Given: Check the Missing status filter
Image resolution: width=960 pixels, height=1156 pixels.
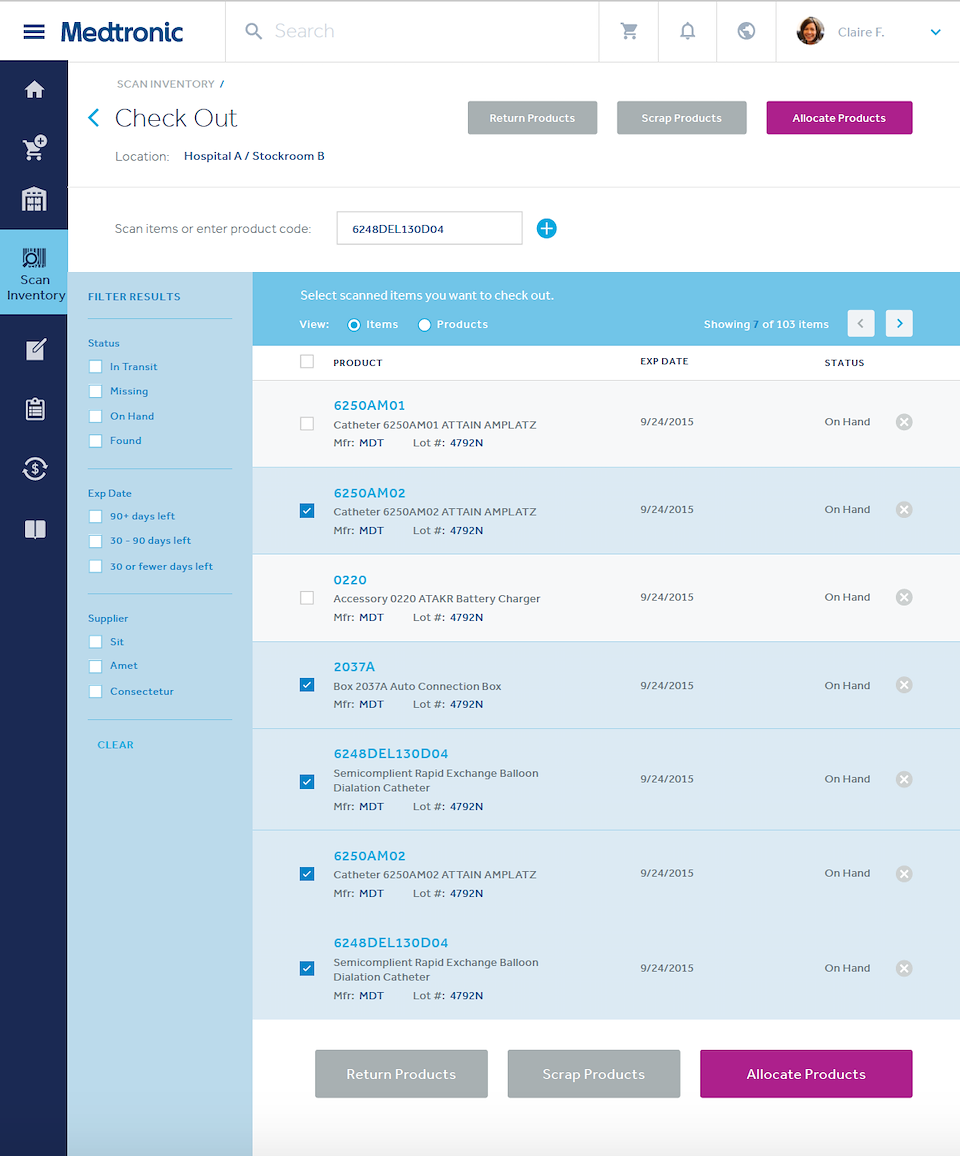Looking at the screenshot, I should point(95,391).
